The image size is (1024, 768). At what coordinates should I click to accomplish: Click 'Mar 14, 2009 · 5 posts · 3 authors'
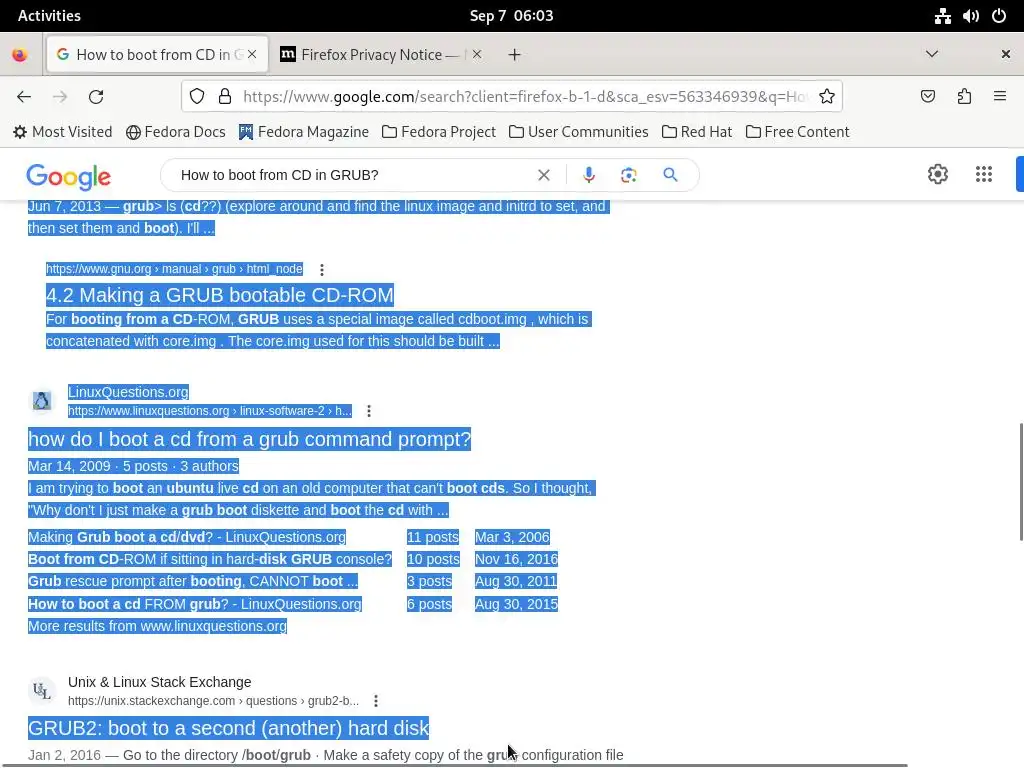pos(133,466)
